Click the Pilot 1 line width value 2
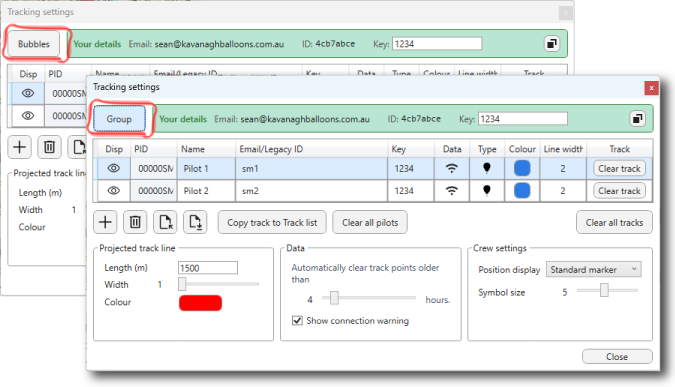This screenshot has width=675, height=387. tap(563, 168)
